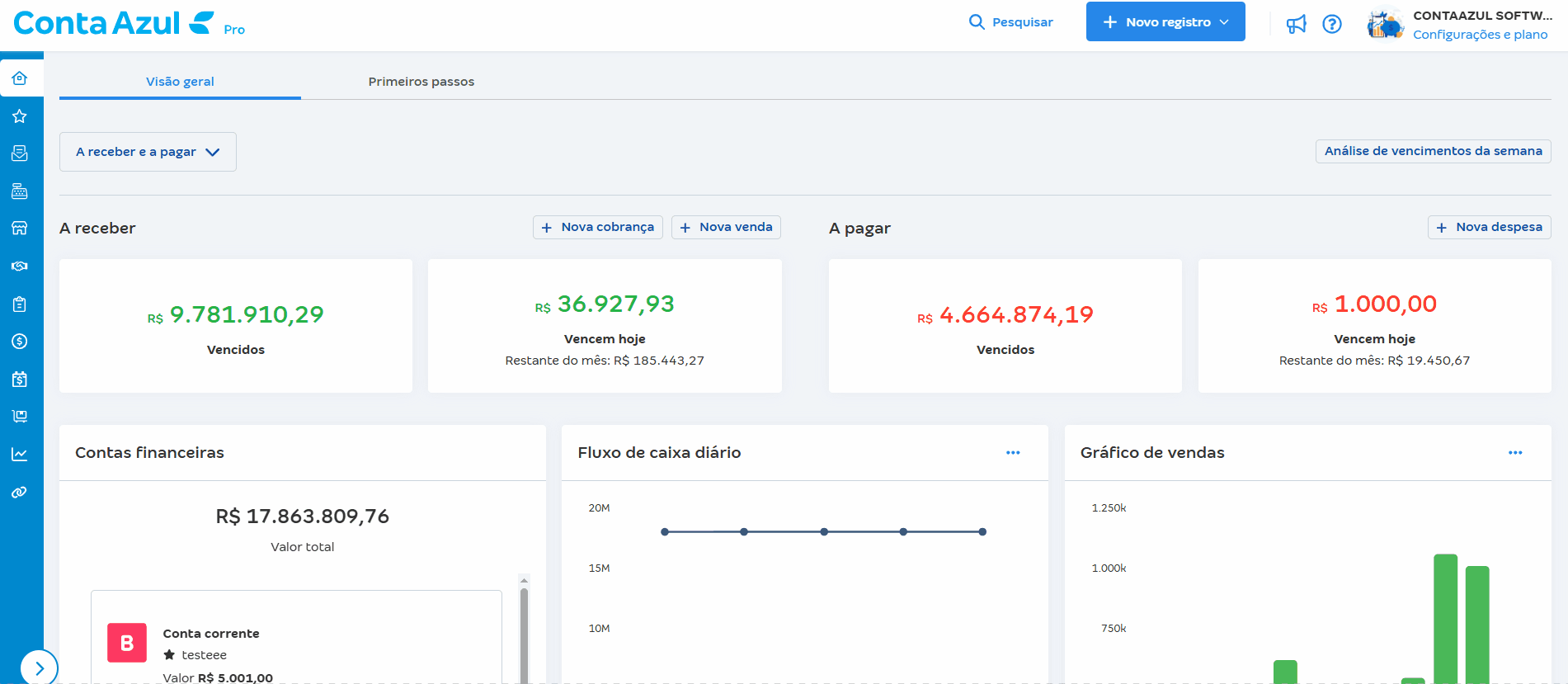This screenshot has width=1568, height=684.
Task: Open the dollar coin icon in sidebar
Action: click(x=20, y=341)
